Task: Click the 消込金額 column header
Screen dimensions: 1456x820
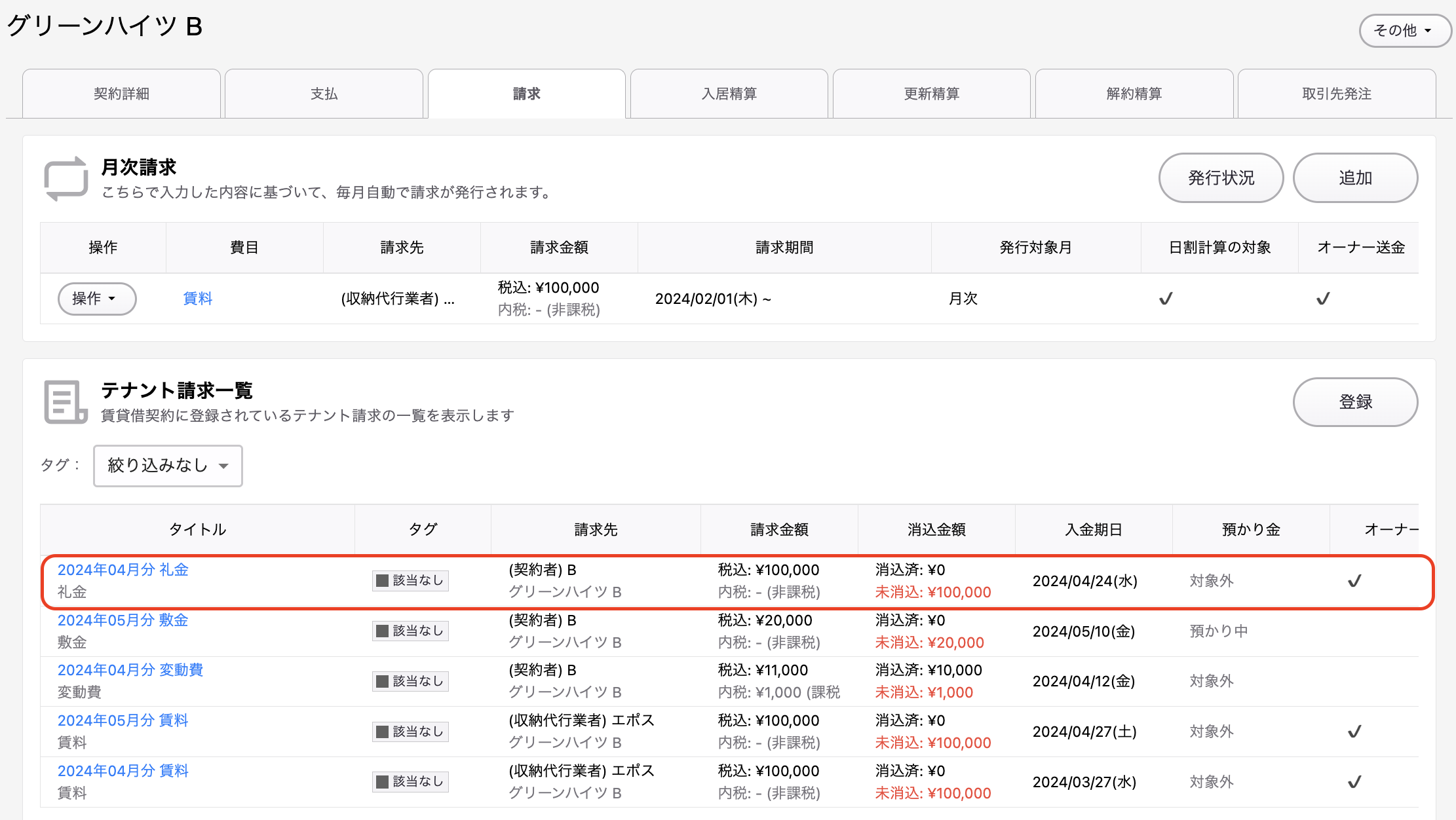Action: [936, 529]
